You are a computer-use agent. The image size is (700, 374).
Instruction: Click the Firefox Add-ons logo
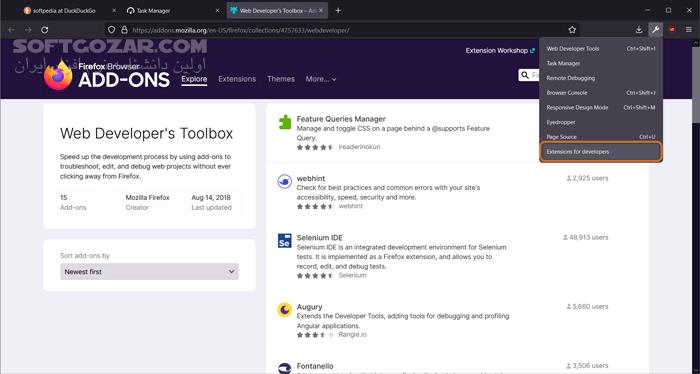click(x=107, y=75)
